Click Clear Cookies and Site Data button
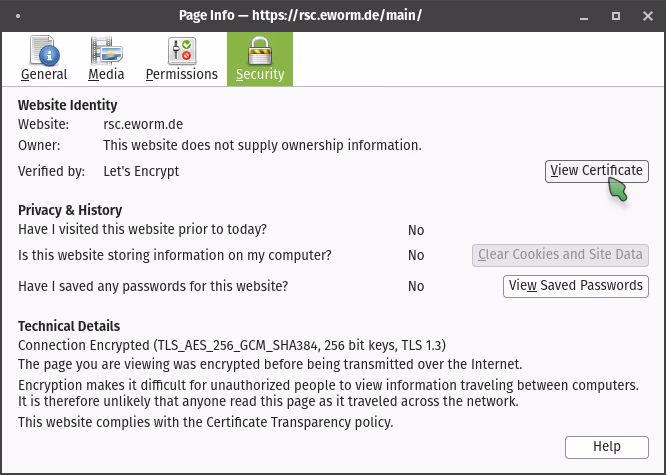Viewport: 666px width, 475px height. [560, 255]
